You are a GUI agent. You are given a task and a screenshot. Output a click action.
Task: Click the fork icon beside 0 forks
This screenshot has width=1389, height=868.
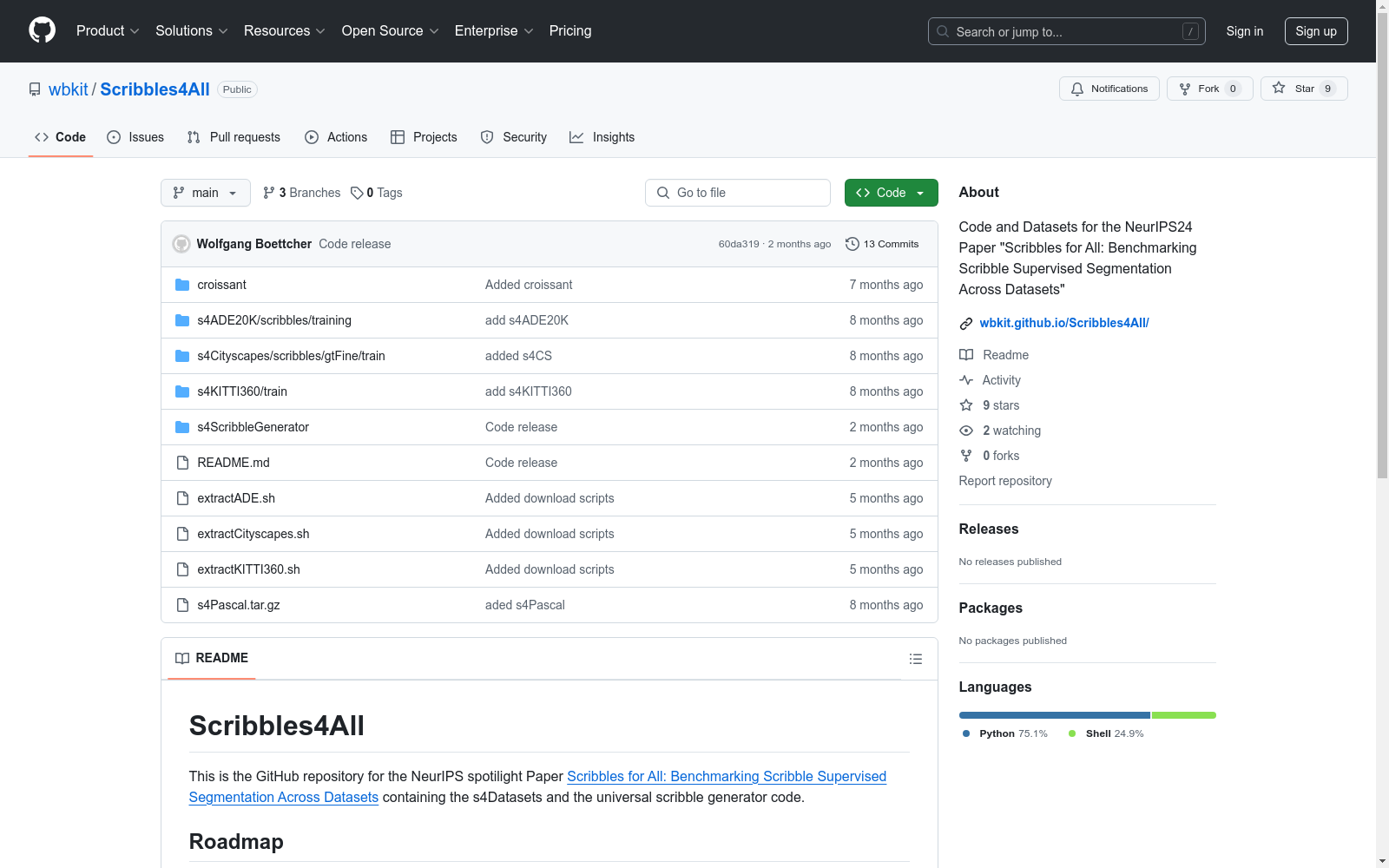pos(966,456)
